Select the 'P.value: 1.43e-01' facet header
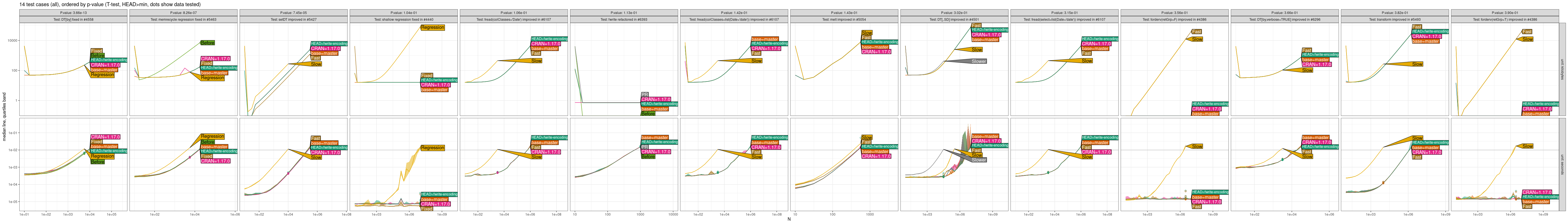The image size is (1568, 224). (x=844, y=13)
